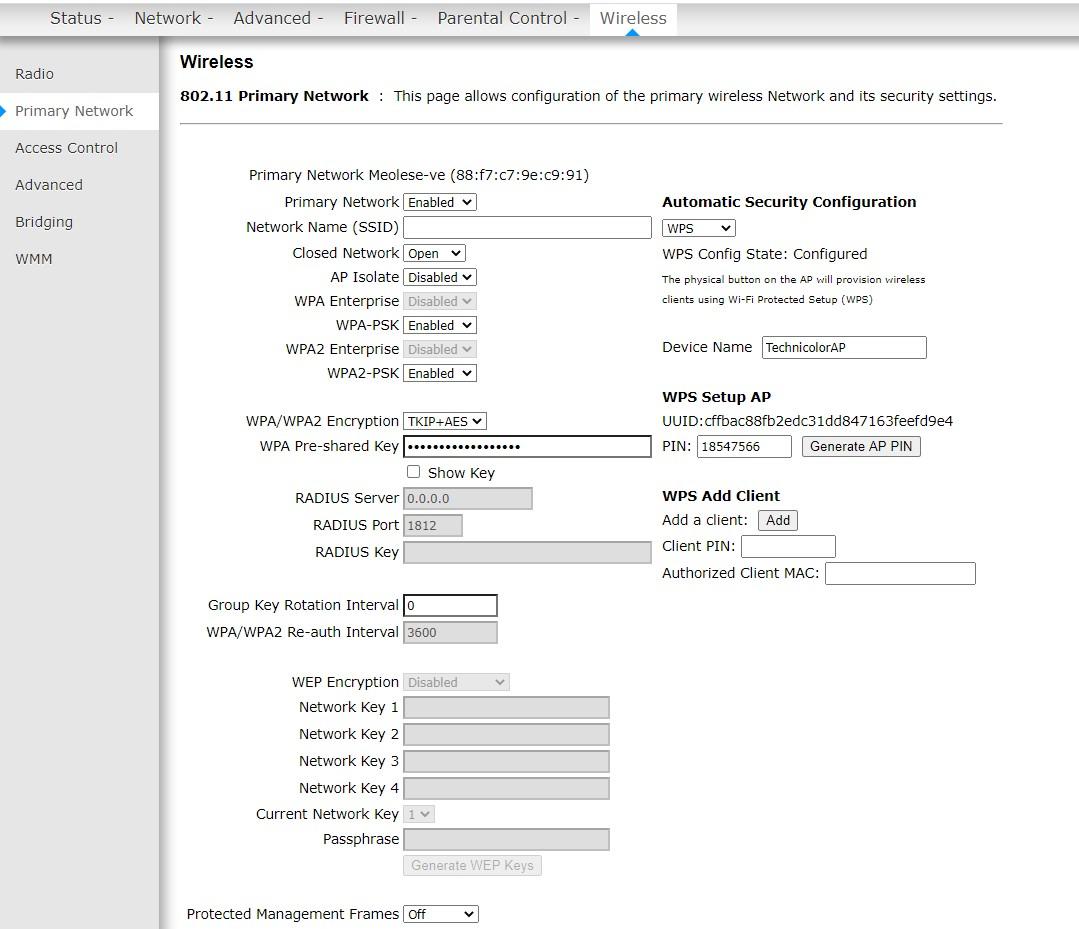This screenshot has height=929, width=1079.
Task: Click Add client button
Action: [x=778, y=520]
